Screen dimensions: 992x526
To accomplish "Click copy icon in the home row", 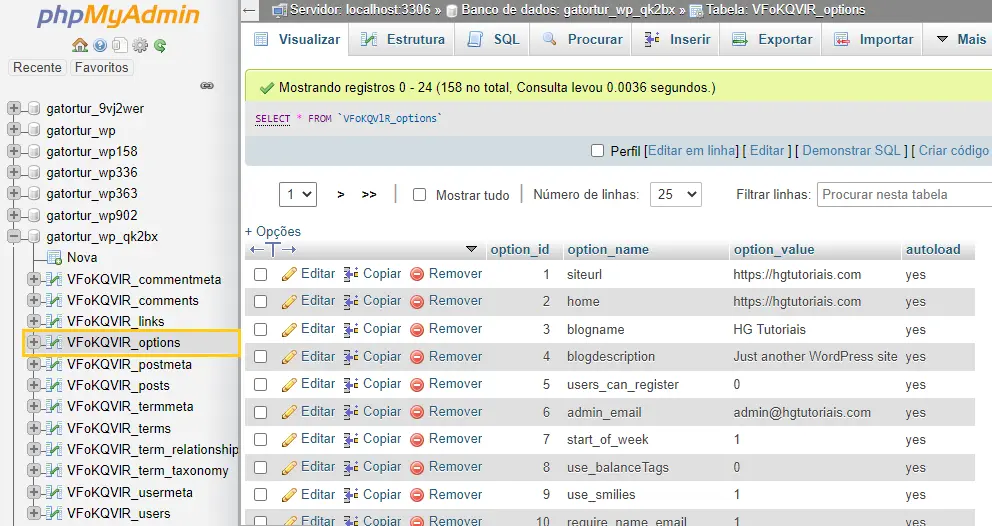I will [x=351, y=301].
